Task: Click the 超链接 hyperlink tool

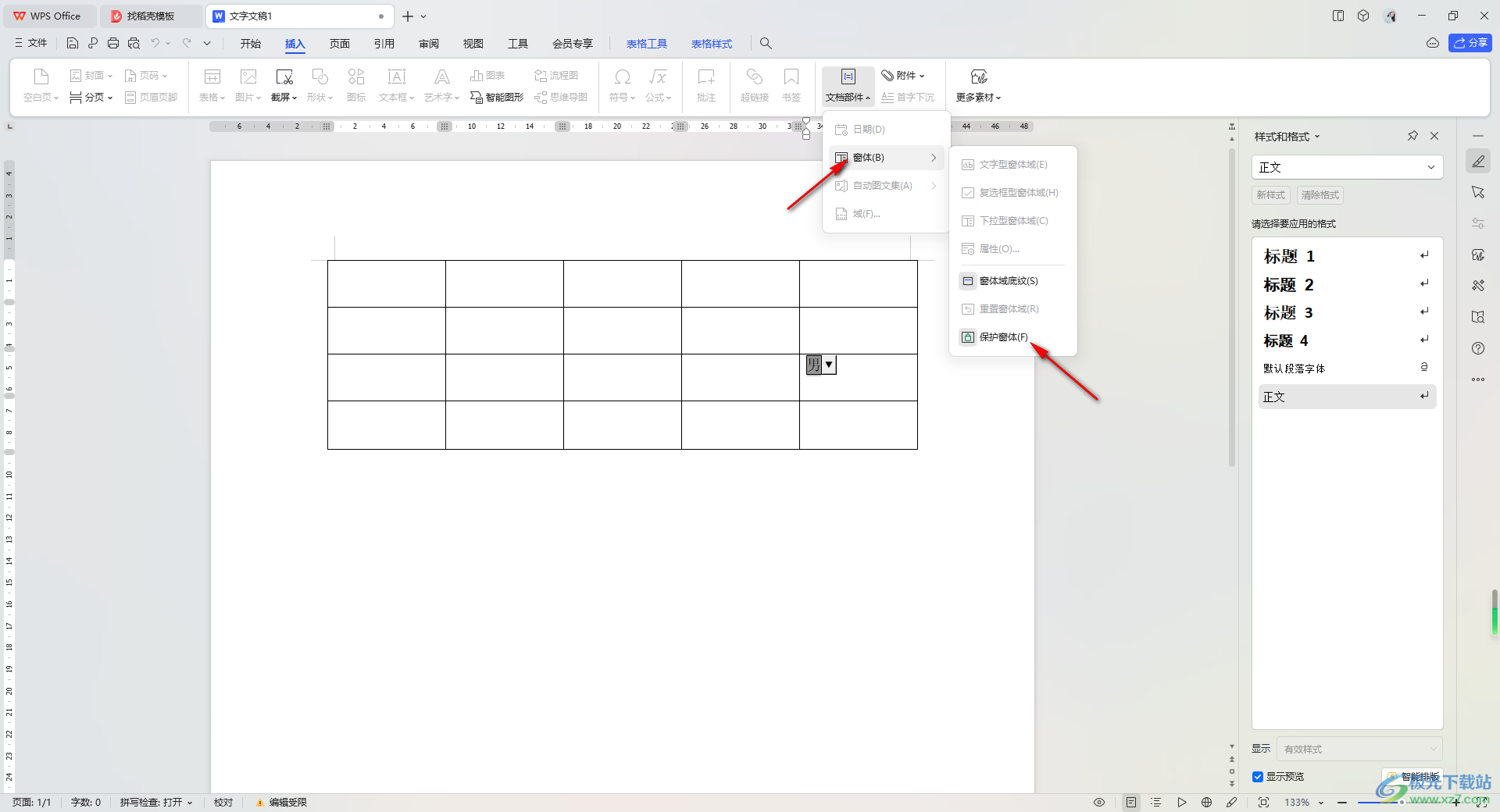Action: pos(755,86)
